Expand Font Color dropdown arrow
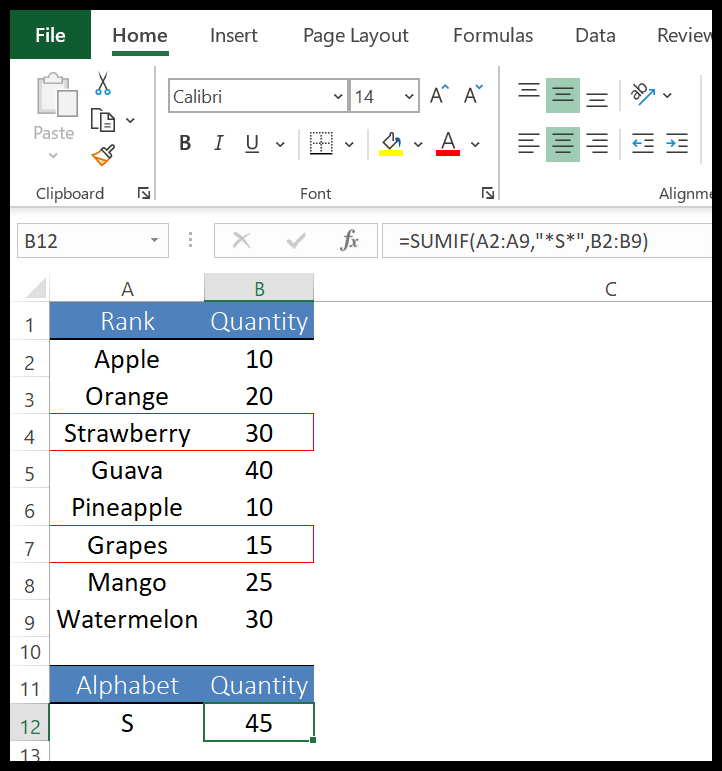Image resolution: width=722 pixels, height=771 pixels. click(475, 144)
